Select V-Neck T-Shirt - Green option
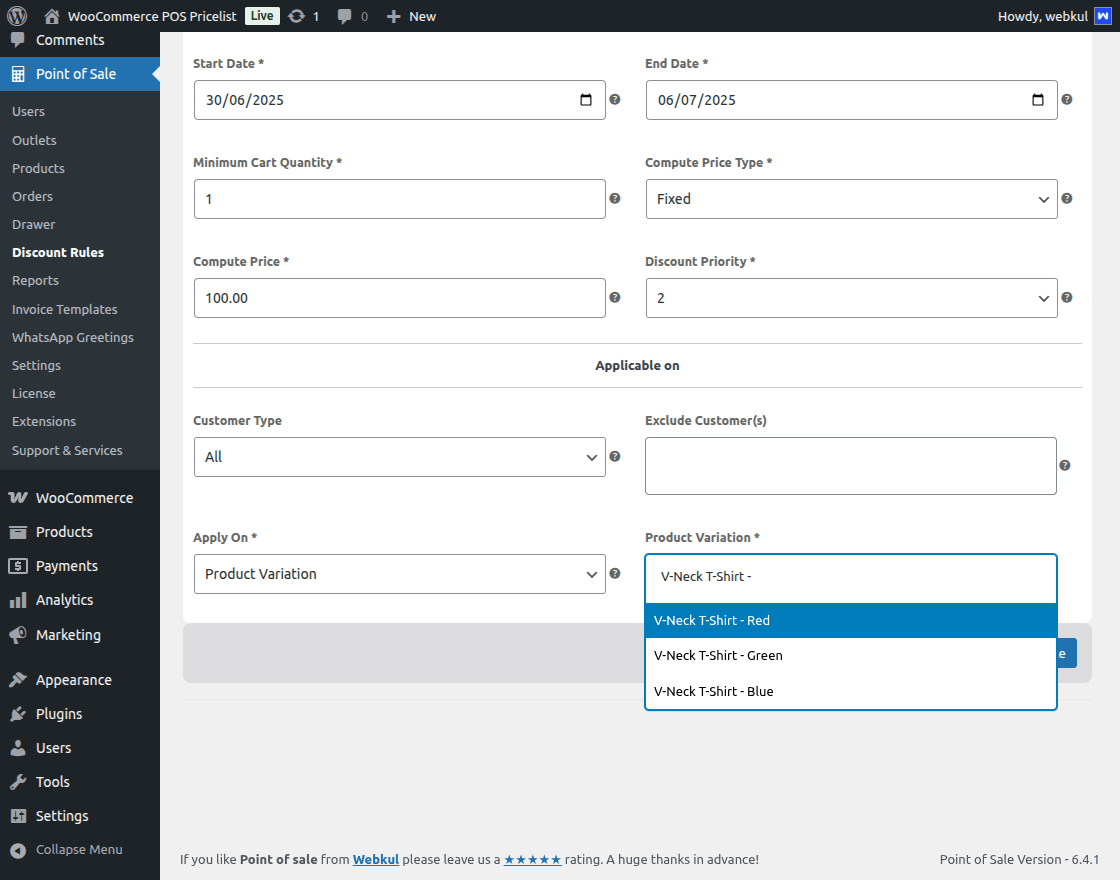The width and height of the screenshot is (1120, 880). [x=718, y=656]
